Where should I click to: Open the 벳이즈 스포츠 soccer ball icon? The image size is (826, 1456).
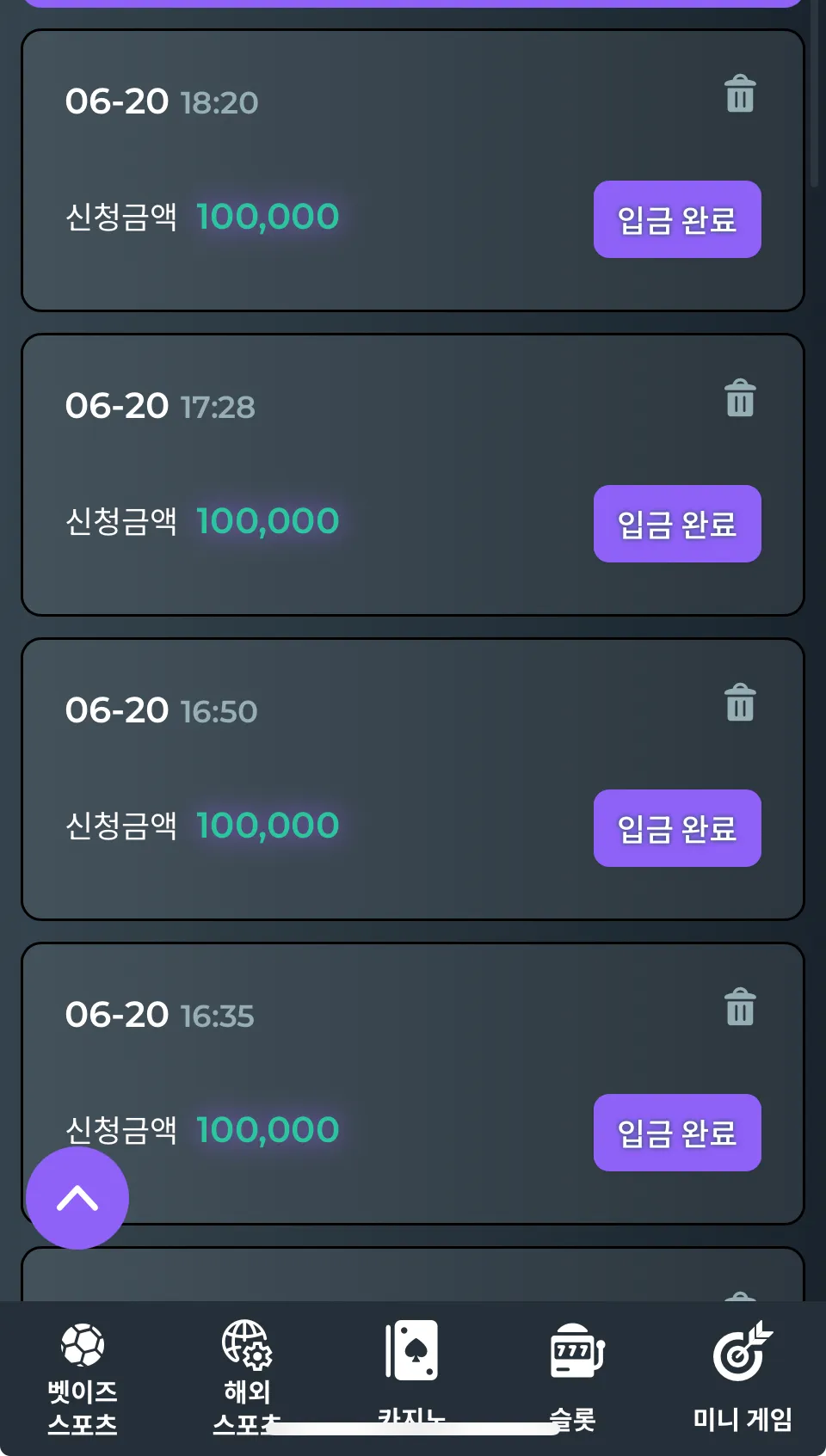[x=83, y=1345]
